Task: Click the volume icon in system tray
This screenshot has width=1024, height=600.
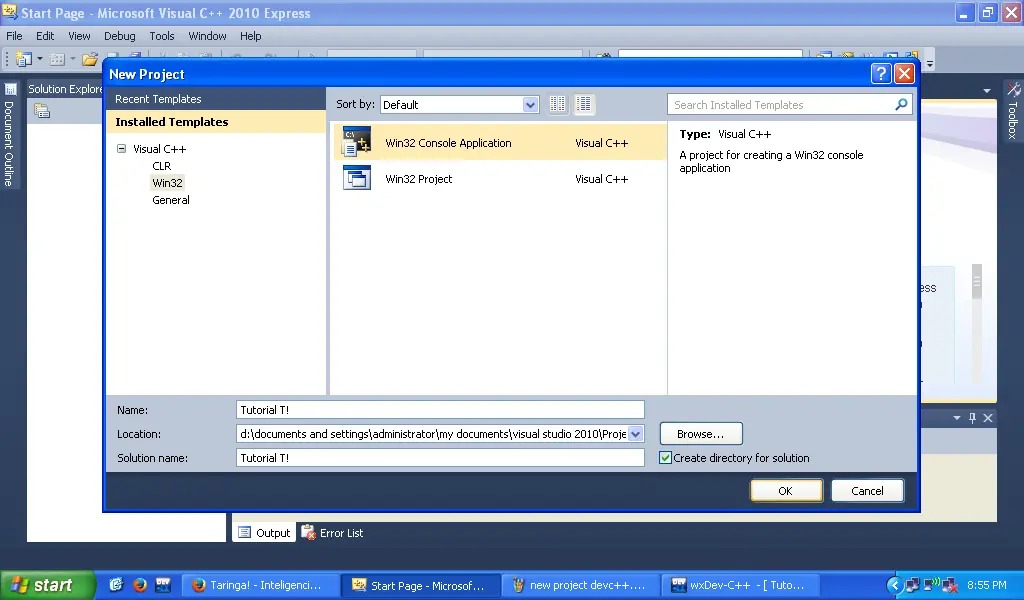Action: 931,584
